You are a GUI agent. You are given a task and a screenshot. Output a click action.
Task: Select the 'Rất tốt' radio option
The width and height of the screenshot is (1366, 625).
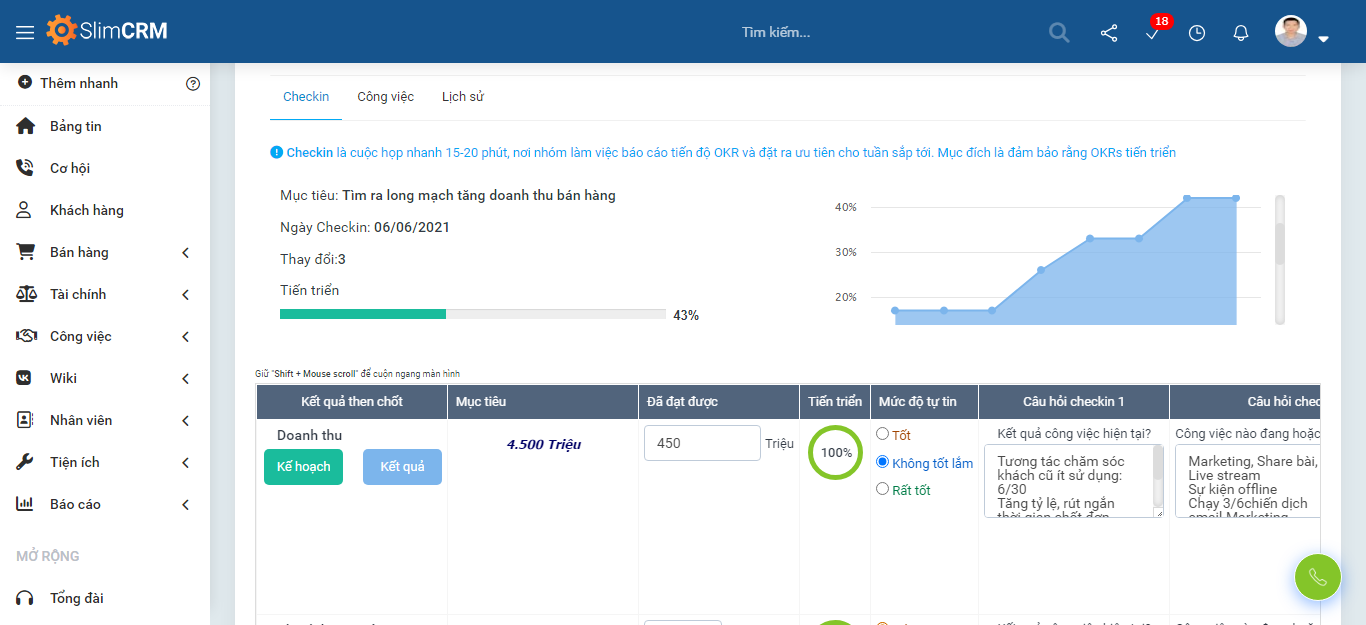coord(882,489)
